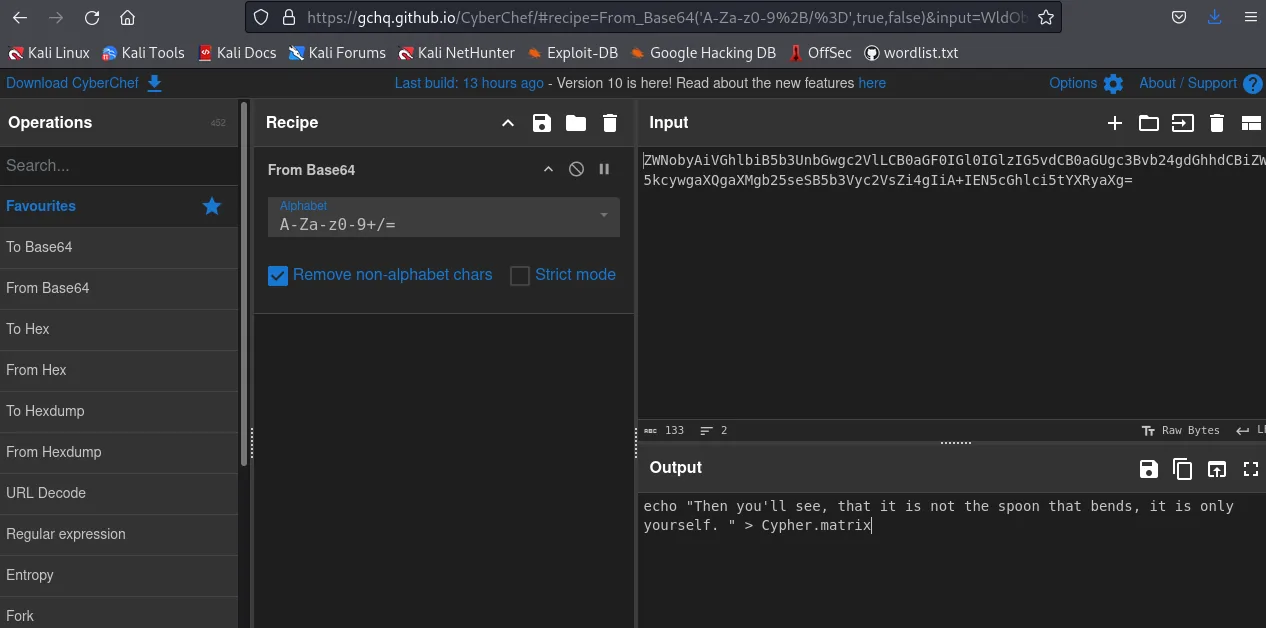This screenshot has width=1266, height=628.
Task: Follow the 'here' new features link
Action: point(872,83)
